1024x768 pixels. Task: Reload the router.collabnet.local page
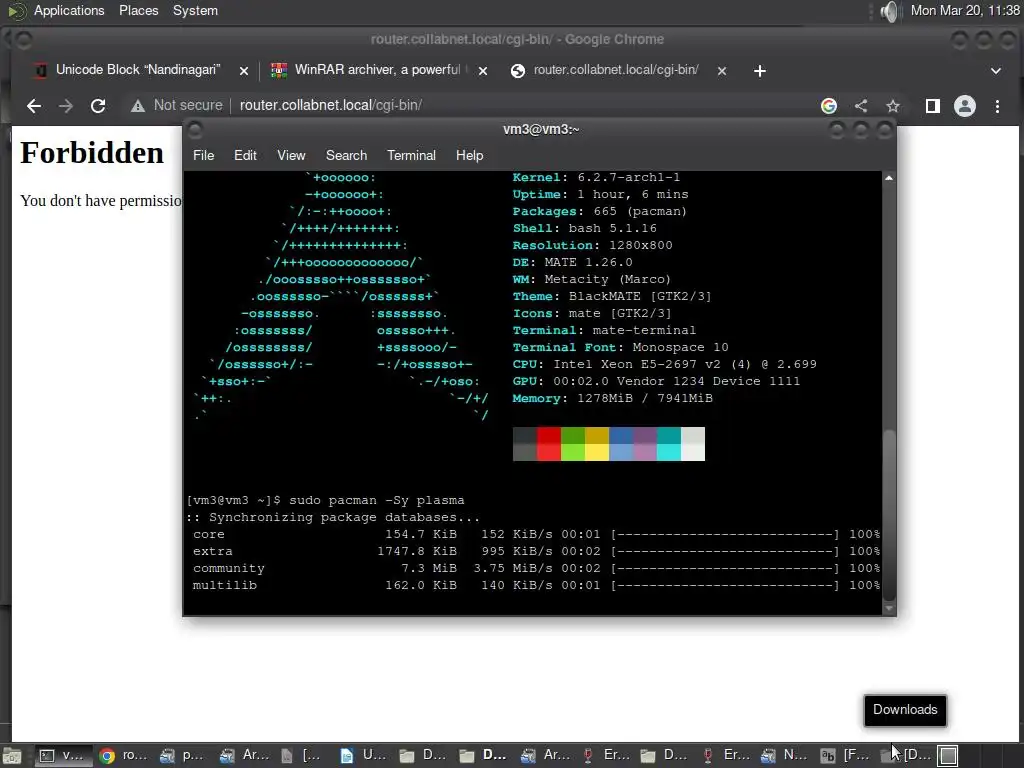click(x=98, y=106)
